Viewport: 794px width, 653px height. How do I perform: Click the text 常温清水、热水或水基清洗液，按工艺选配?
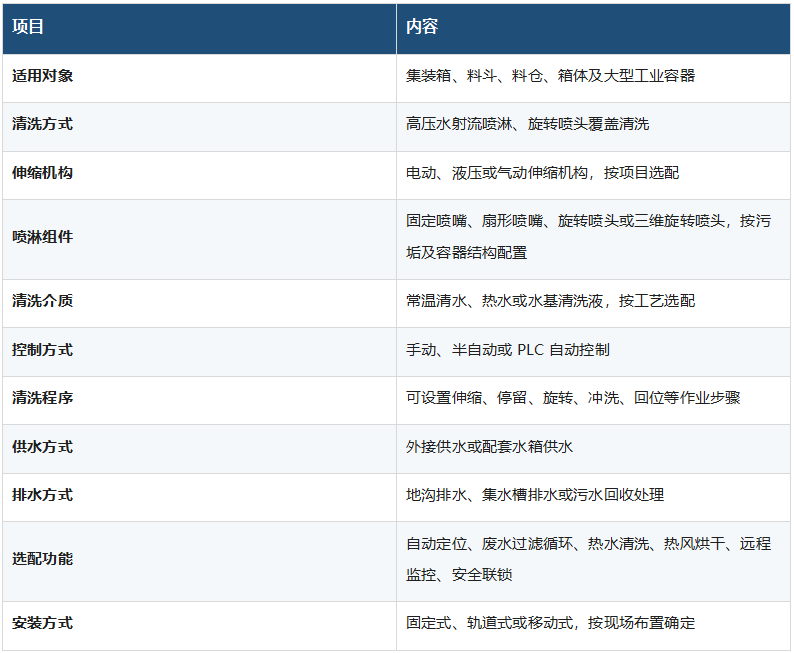550,301
